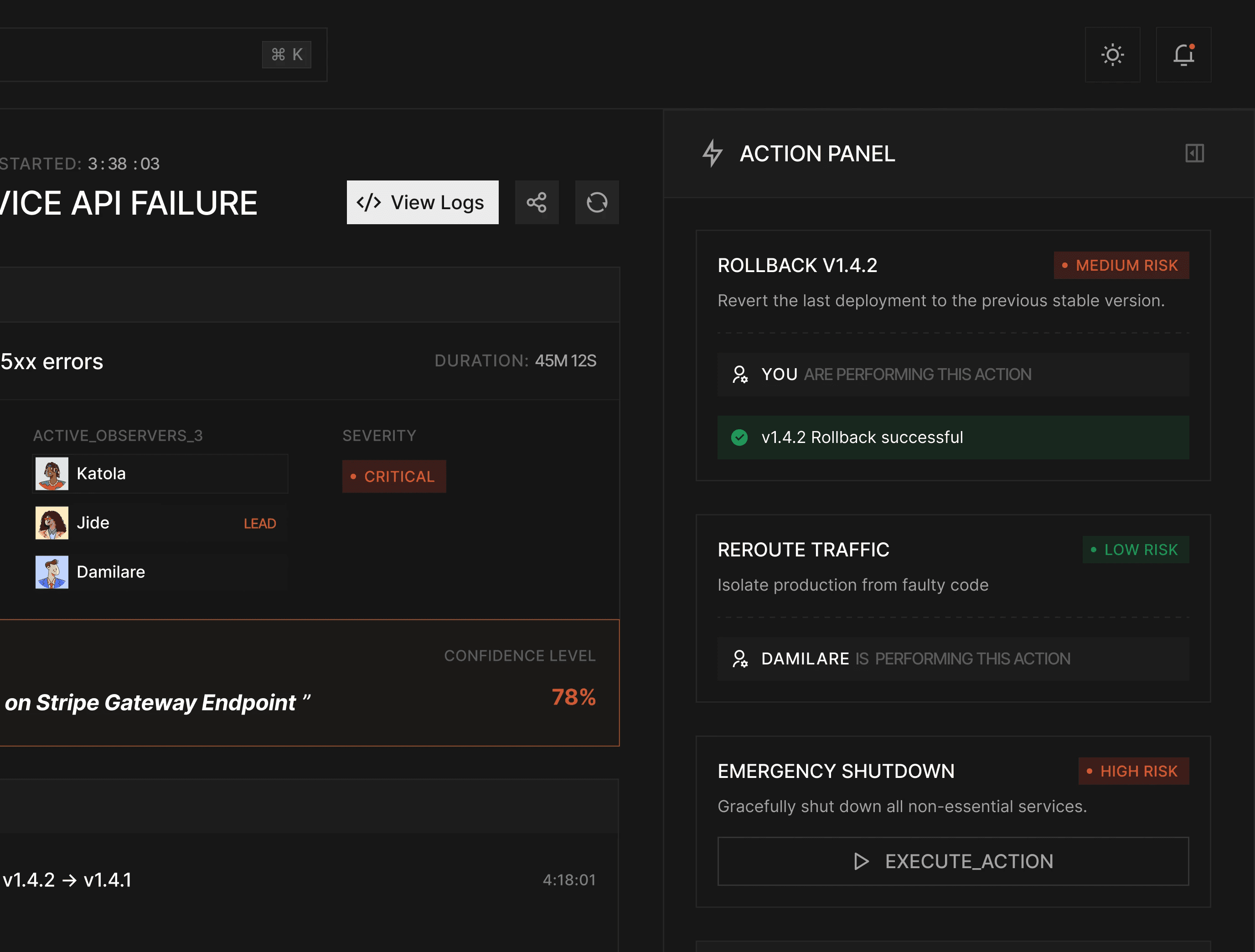This screenshot has height=952, width=1255.
Task: Click the Command K search shortcut
Action: 287,55
